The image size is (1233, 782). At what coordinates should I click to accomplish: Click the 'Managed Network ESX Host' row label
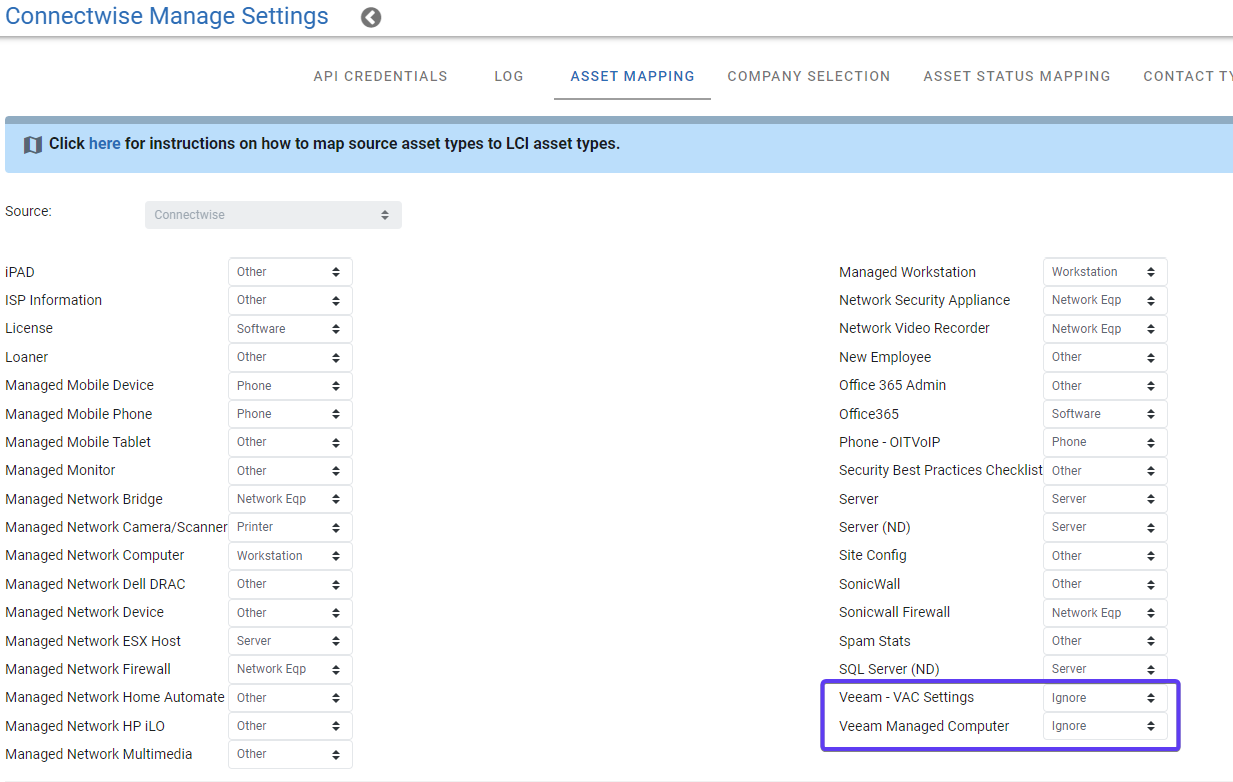(93, 641)
